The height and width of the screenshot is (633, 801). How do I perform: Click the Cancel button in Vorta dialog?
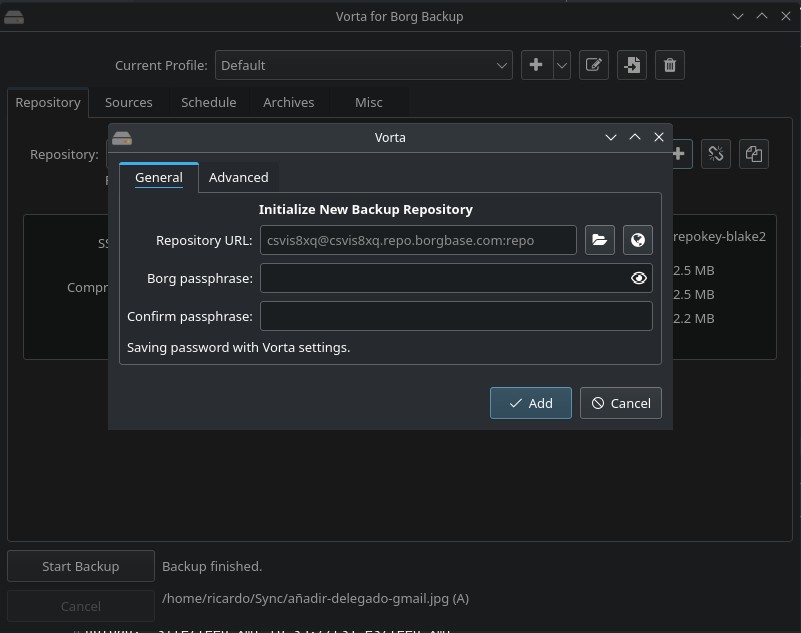621,403
